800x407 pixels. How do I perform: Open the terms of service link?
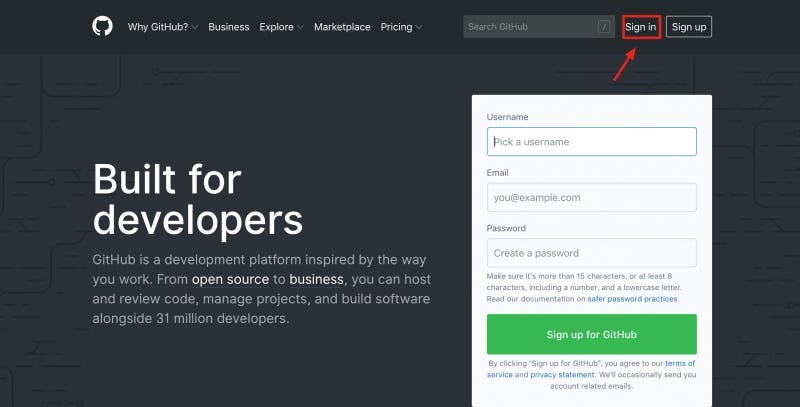click(680, 363)
